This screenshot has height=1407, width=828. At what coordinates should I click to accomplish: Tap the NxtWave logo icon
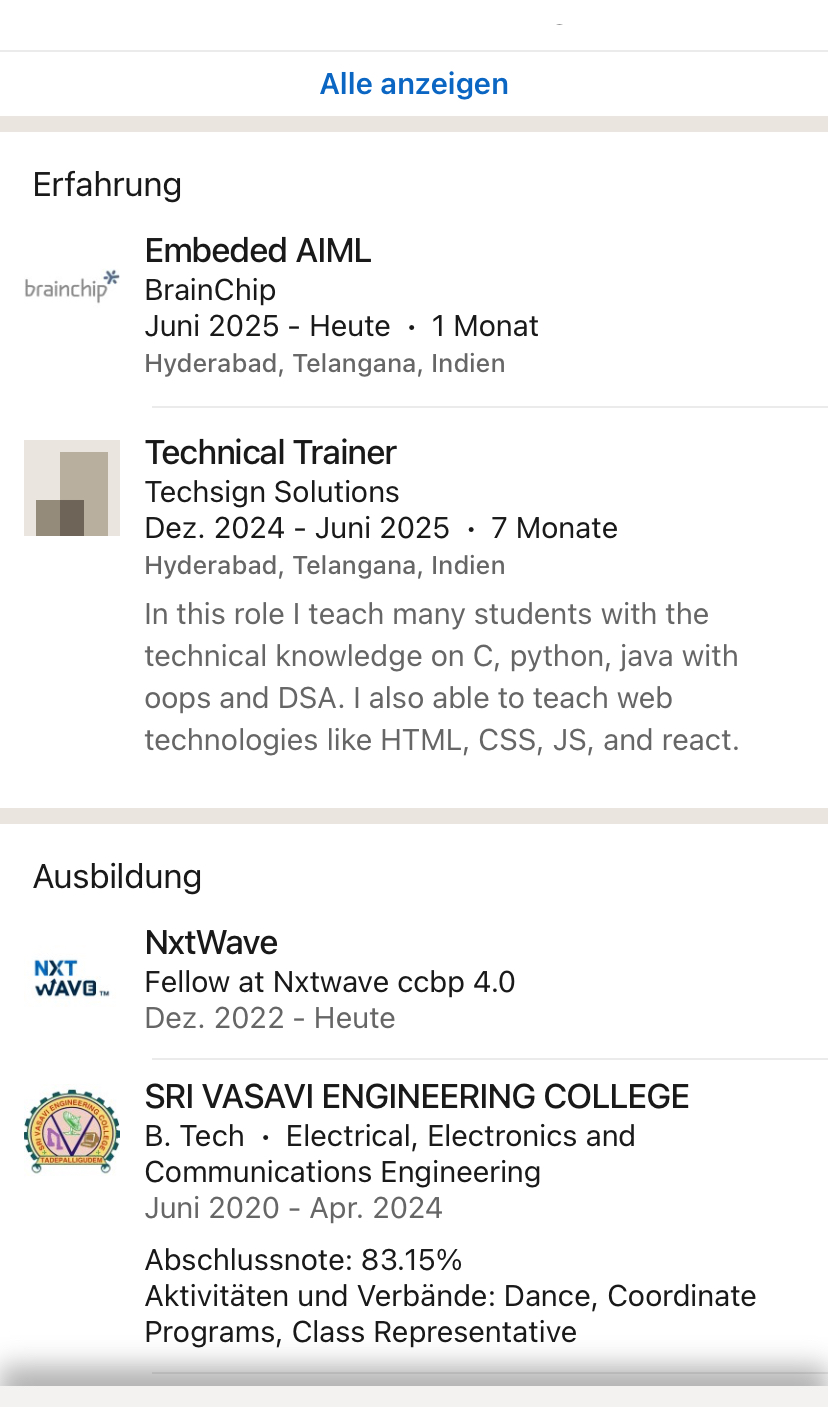72,979
